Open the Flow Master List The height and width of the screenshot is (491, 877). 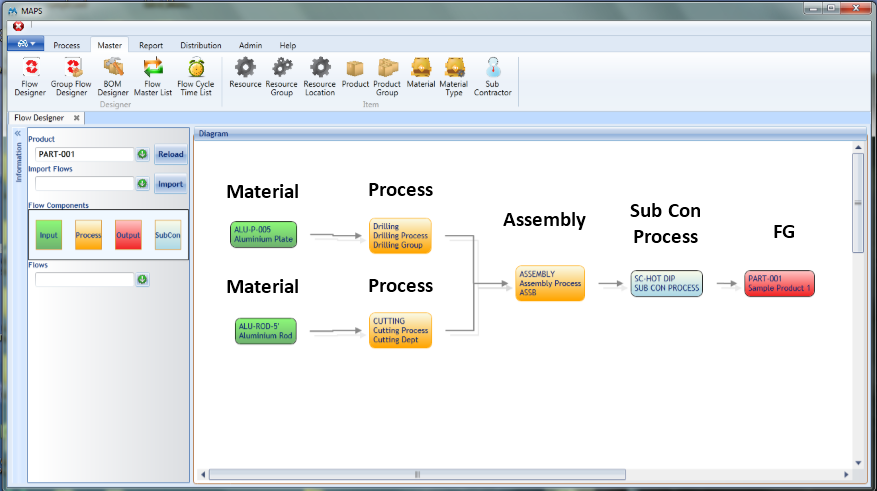point(153,77)
